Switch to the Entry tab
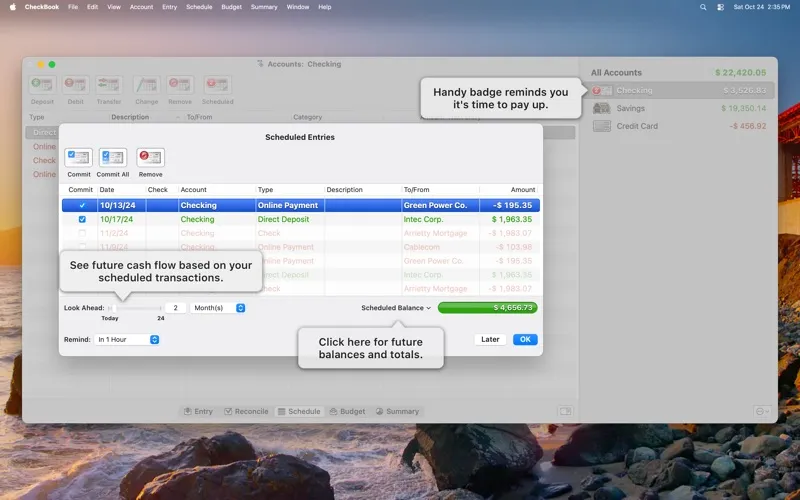 tap(198, 411)
